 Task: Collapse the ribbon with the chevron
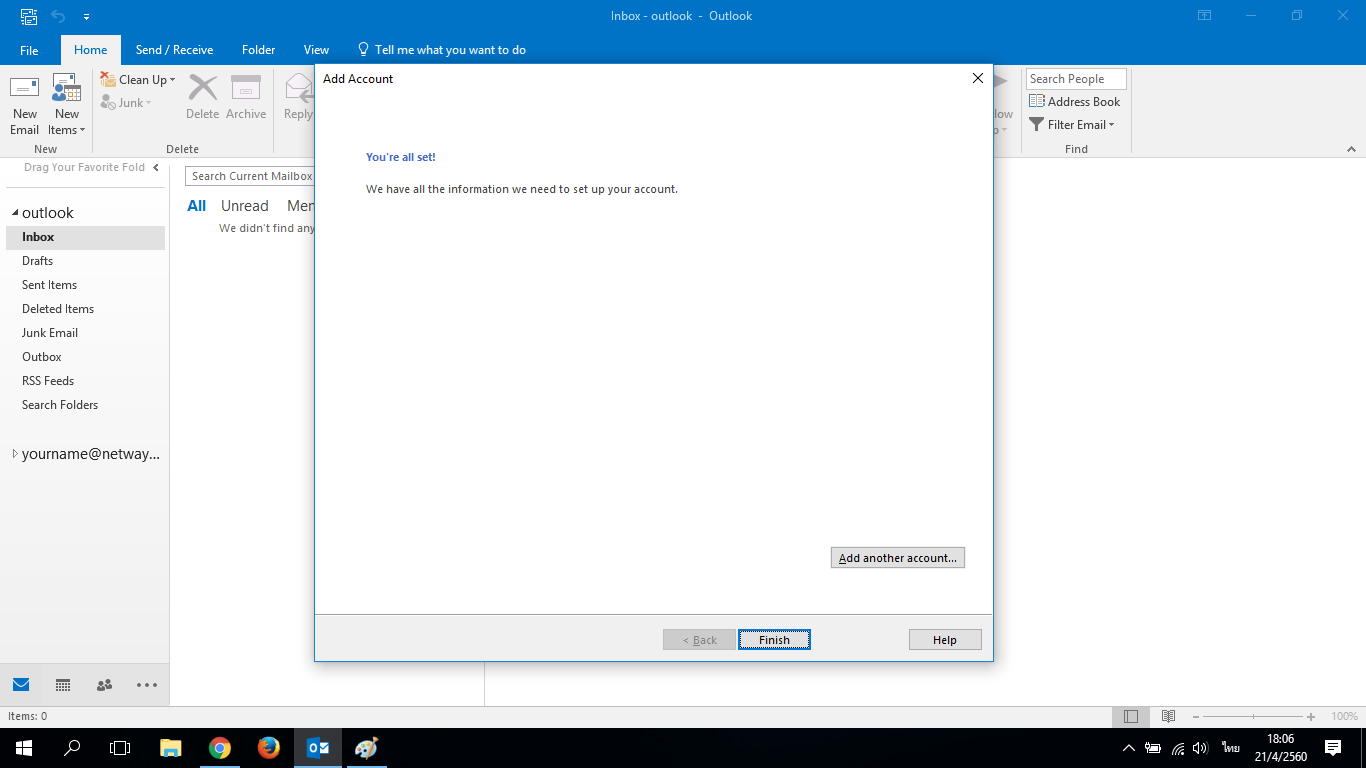coord(1351,149)
